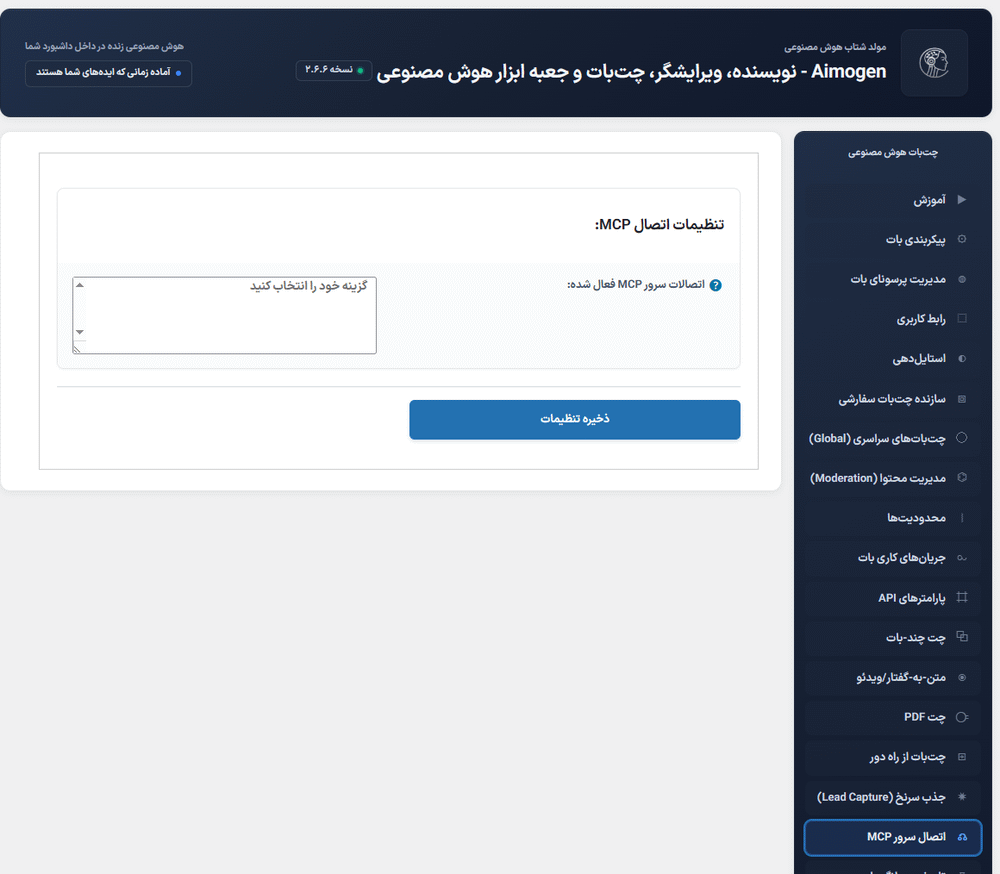The height and width of the screenshot is (874, 1000).
Task: Select the چت‌بات‌های سراسری globe icon
Action: (x=961, y=438)
